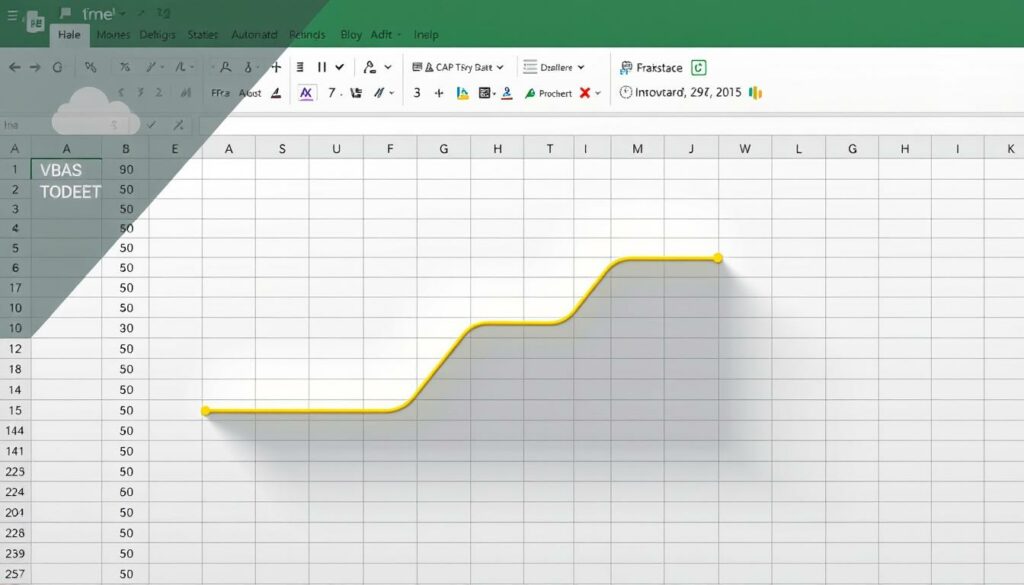Click the green pen Prochert button

tap(549, 93)
